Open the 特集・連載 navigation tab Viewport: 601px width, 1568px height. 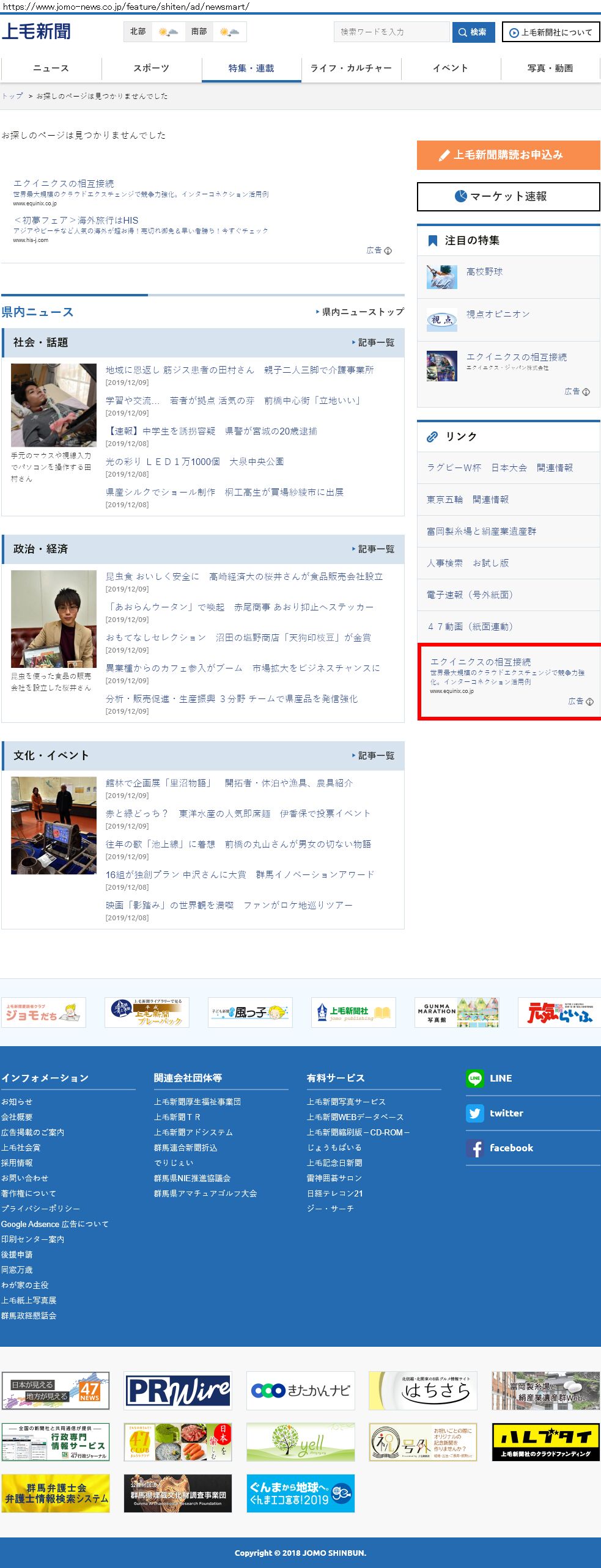click(251, 68)
